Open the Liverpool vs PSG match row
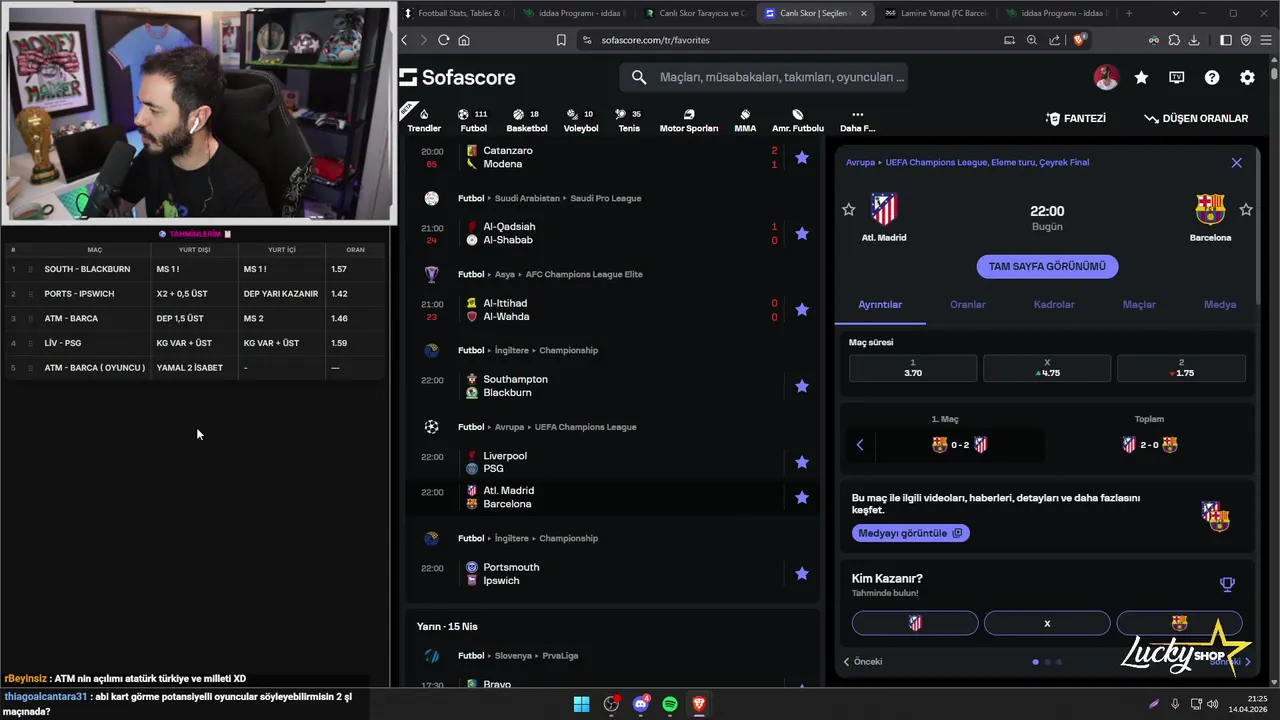This screenshot has height=720, width=1280. pos(611,462)
